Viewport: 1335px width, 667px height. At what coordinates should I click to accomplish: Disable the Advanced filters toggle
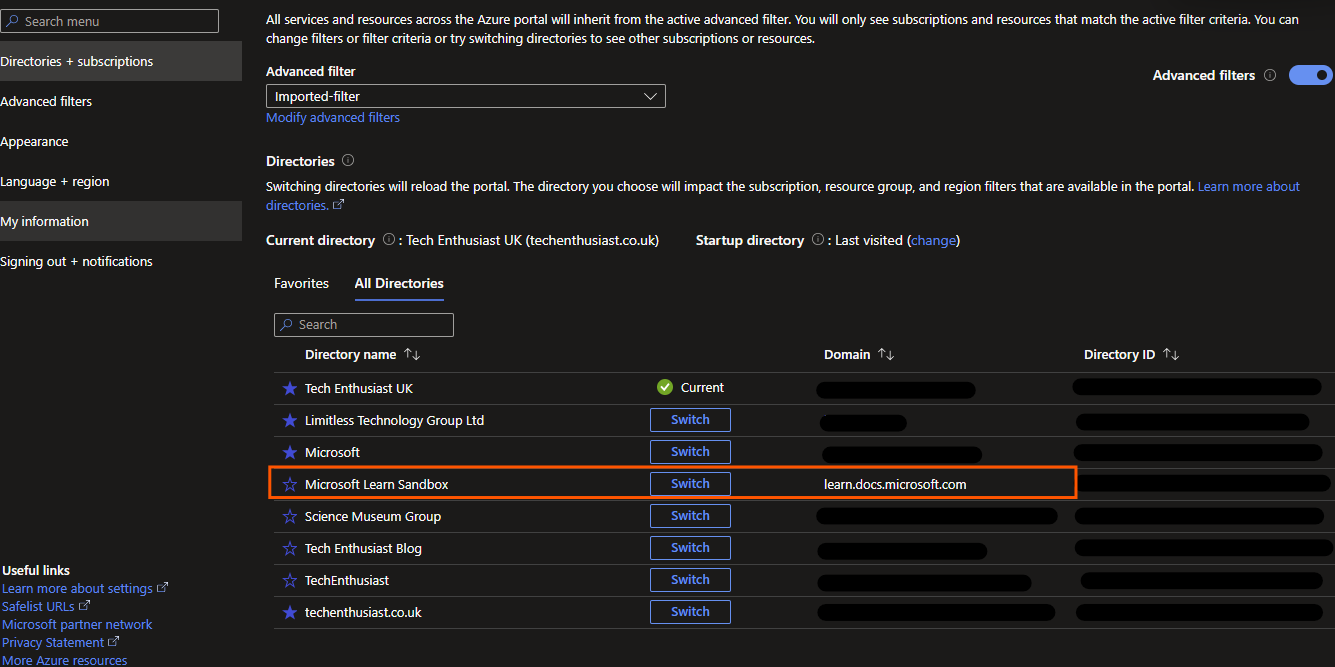click(1310, 75)
